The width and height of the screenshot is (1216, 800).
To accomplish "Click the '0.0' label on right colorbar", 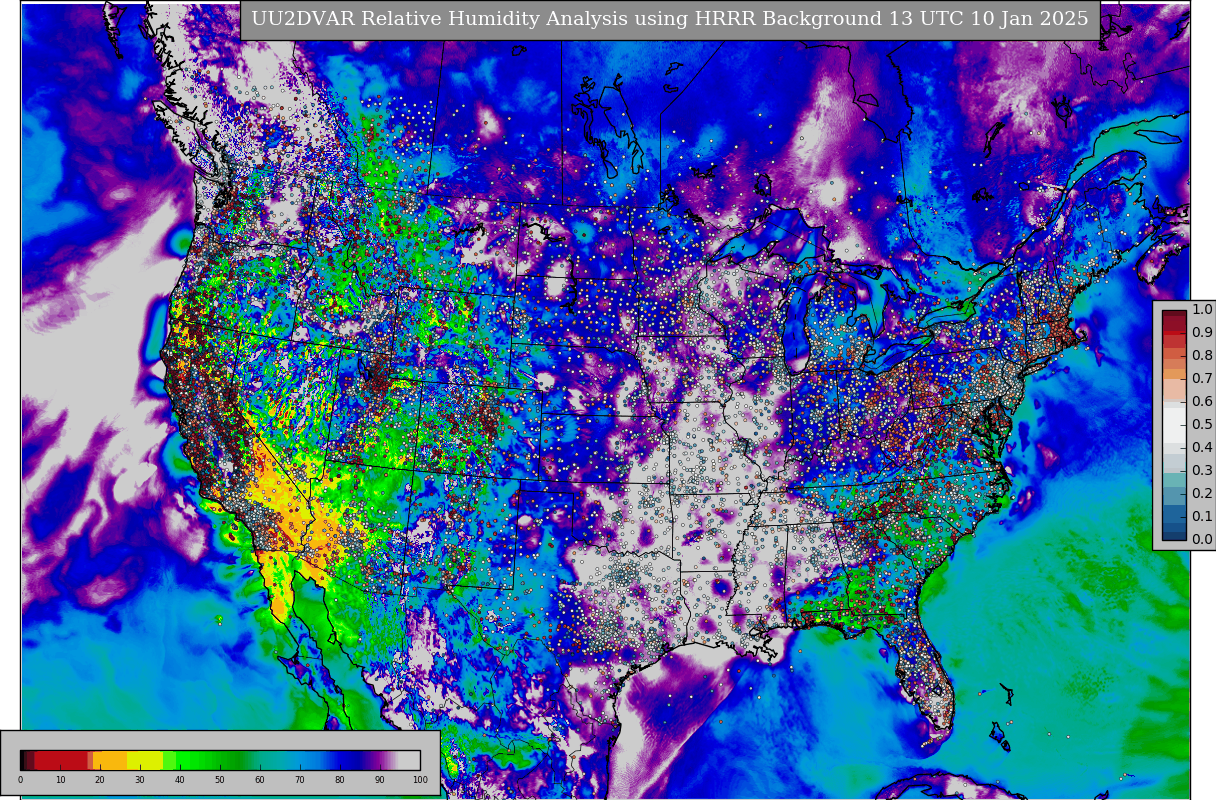I will tap(1202, 540).
